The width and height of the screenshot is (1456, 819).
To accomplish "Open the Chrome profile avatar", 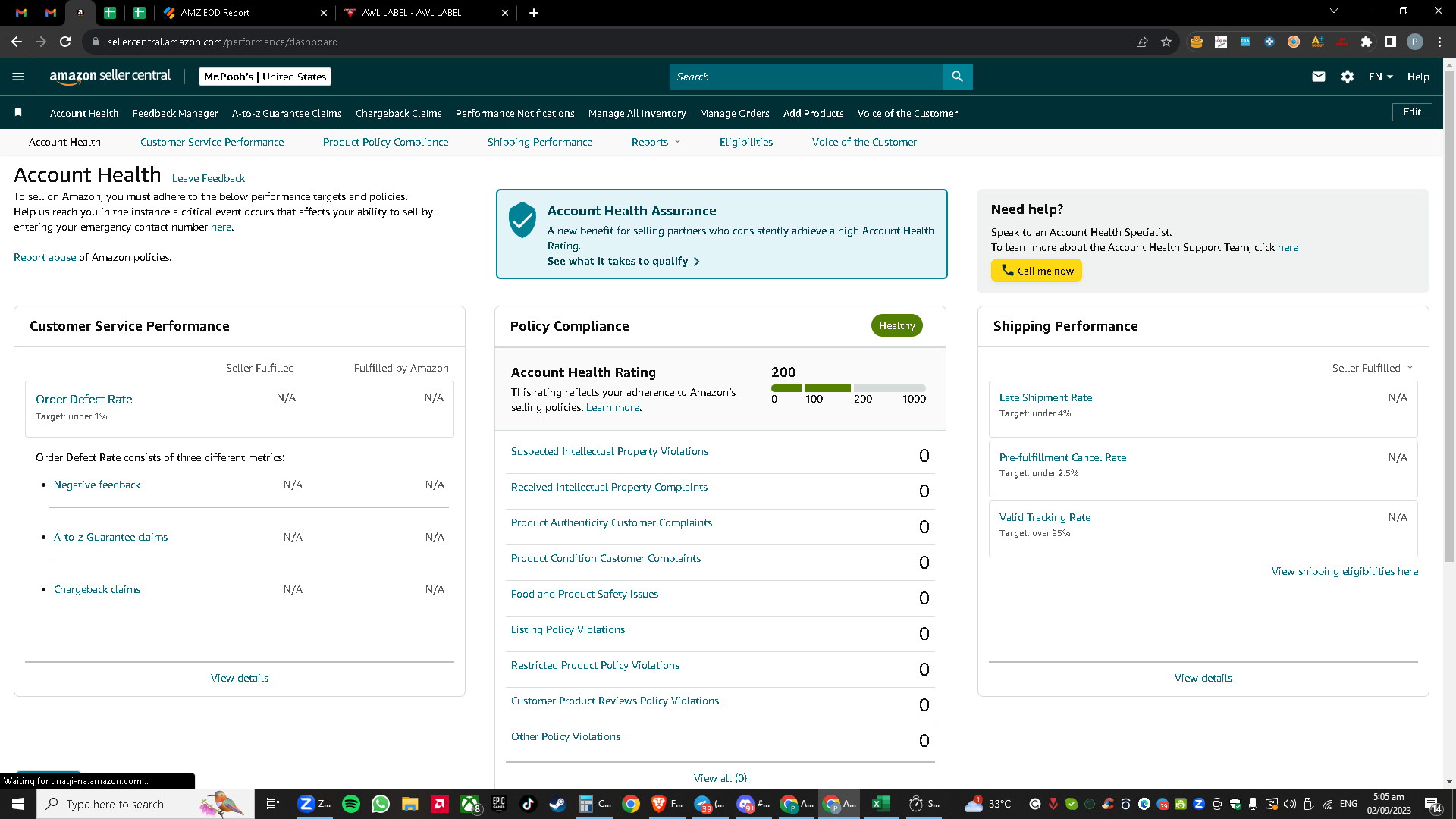I will coord(1415,42).
